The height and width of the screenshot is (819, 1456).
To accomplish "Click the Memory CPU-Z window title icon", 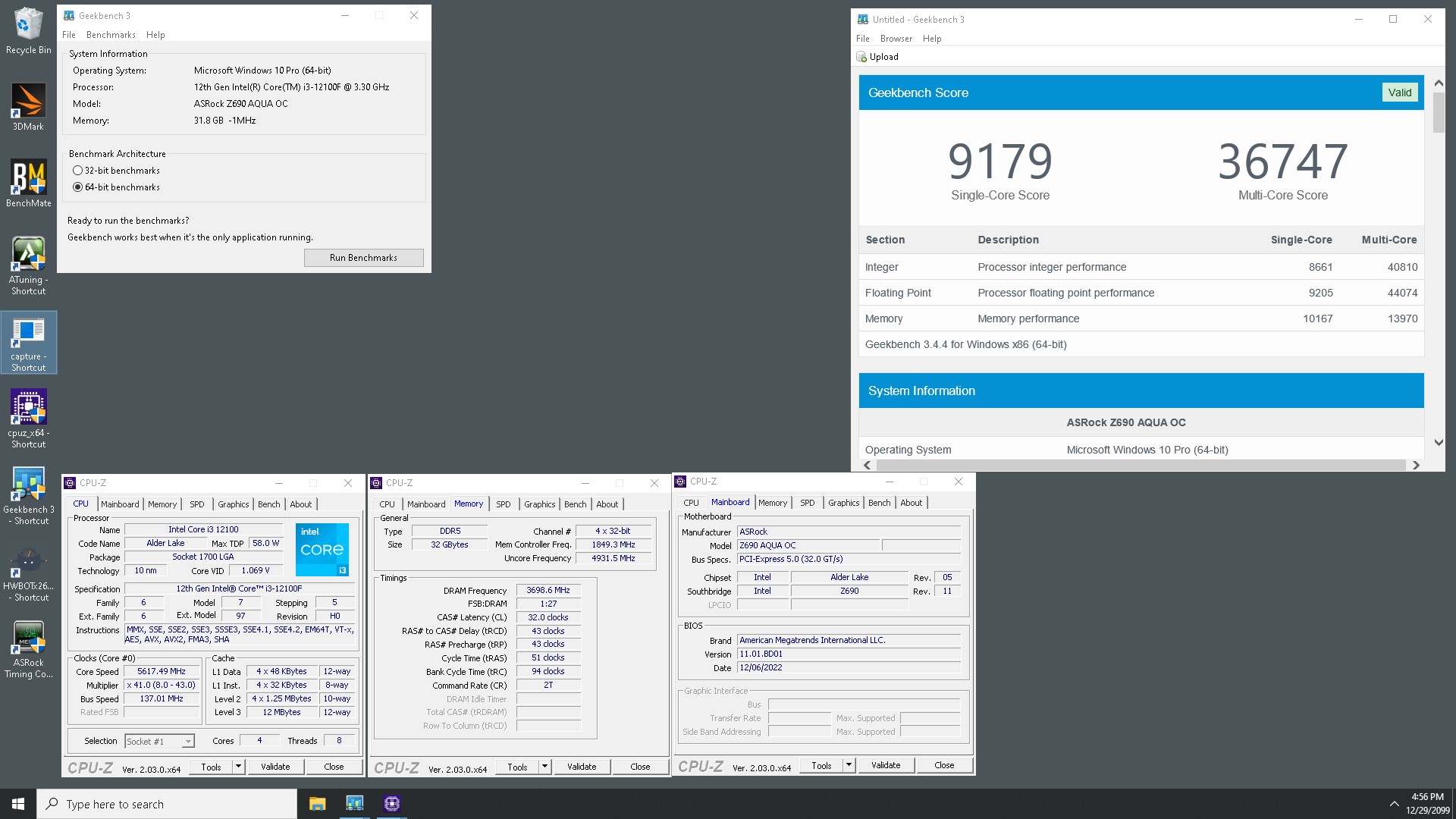I will [x=376, y=483].
